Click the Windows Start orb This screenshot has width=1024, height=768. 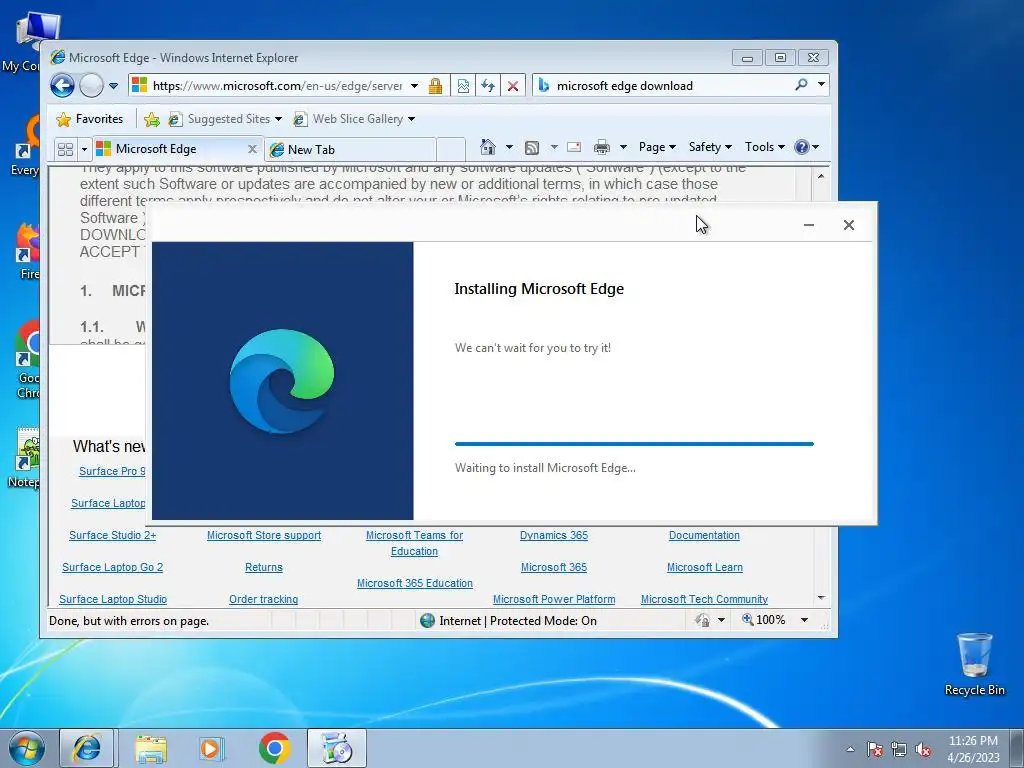[27, 748]
